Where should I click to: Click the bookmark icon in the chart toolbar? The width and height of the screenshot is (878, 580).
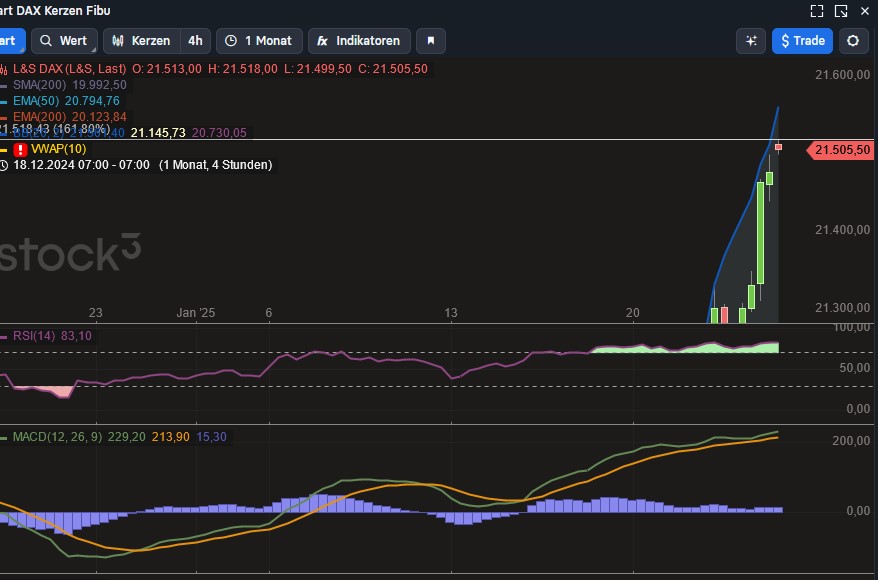(431, 41)
